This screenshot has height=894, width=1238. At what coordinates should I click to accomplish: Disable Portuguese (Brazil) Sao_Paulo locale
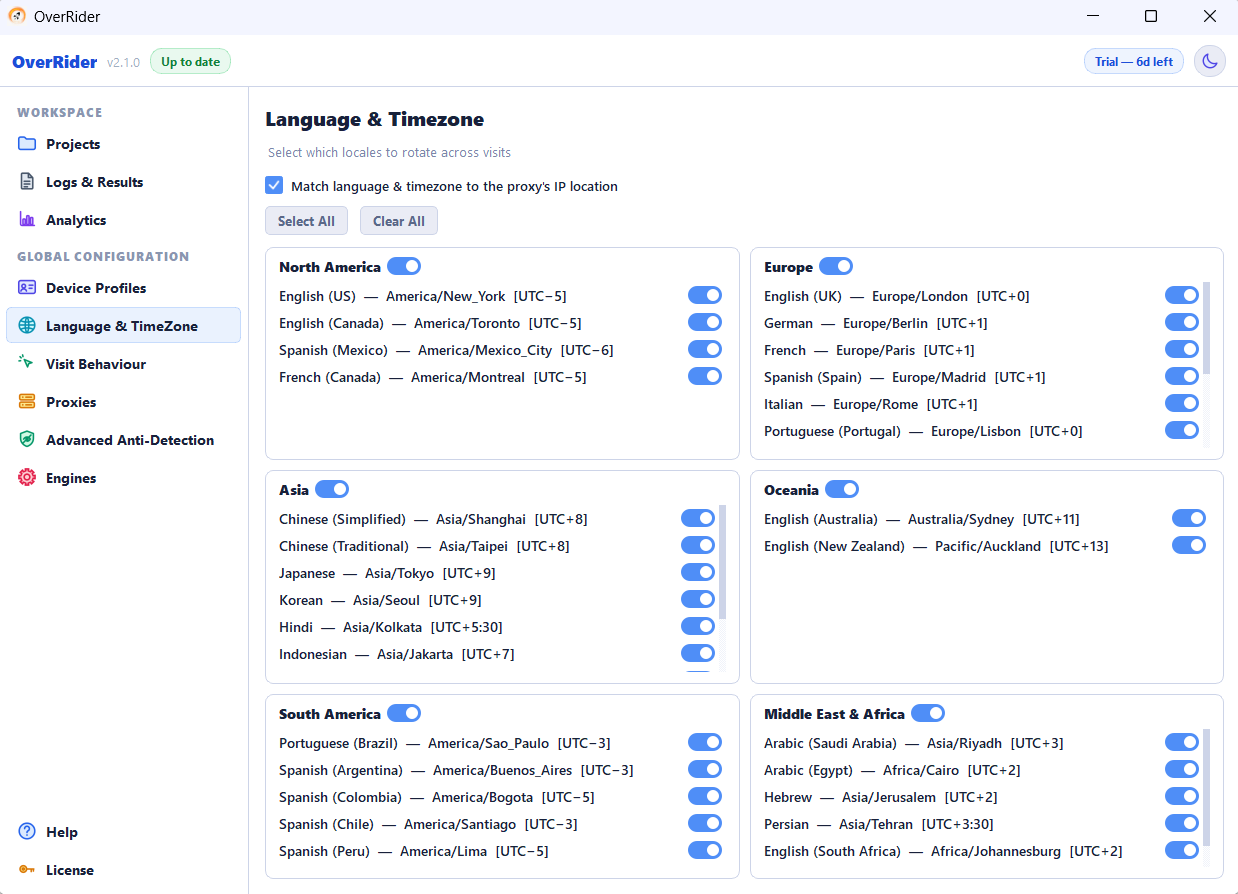click(x=705, y=742)
